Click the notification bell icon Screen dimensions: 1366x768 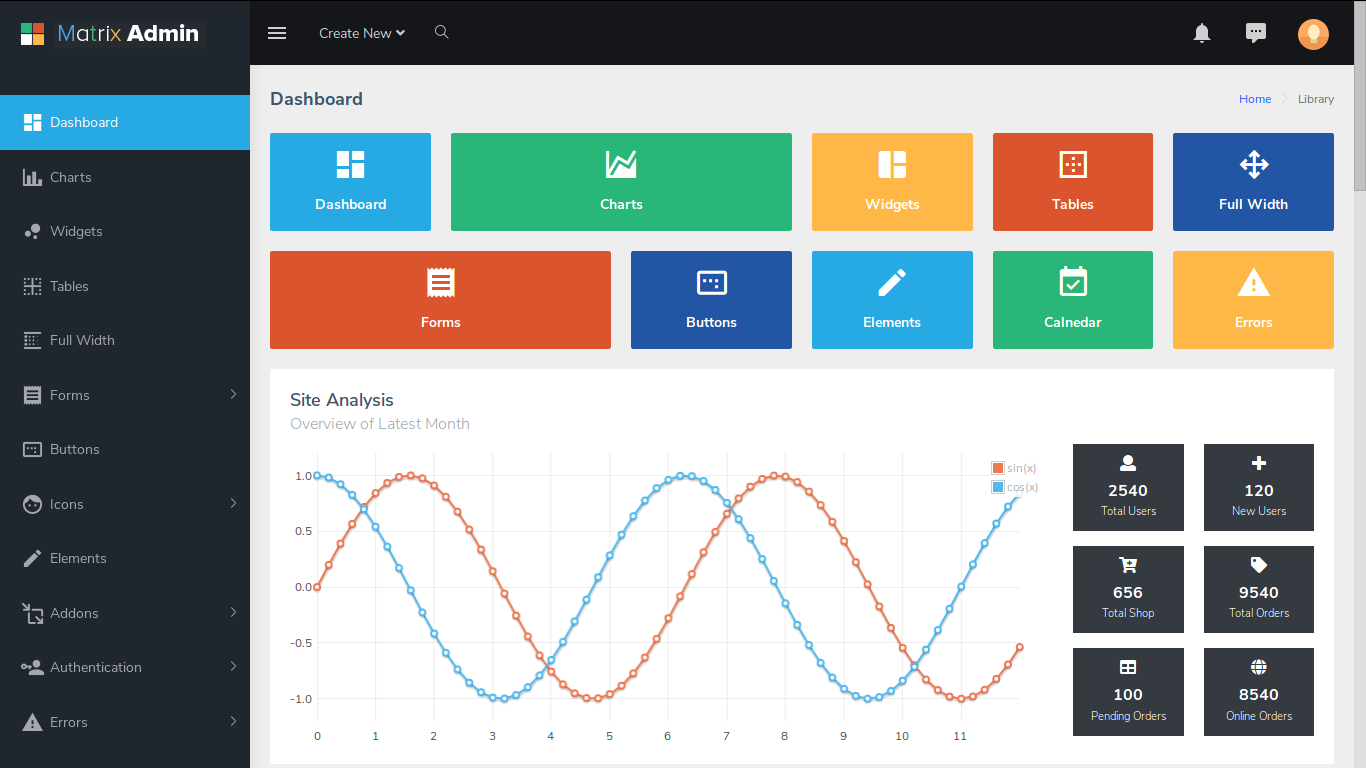point(1202,33)
